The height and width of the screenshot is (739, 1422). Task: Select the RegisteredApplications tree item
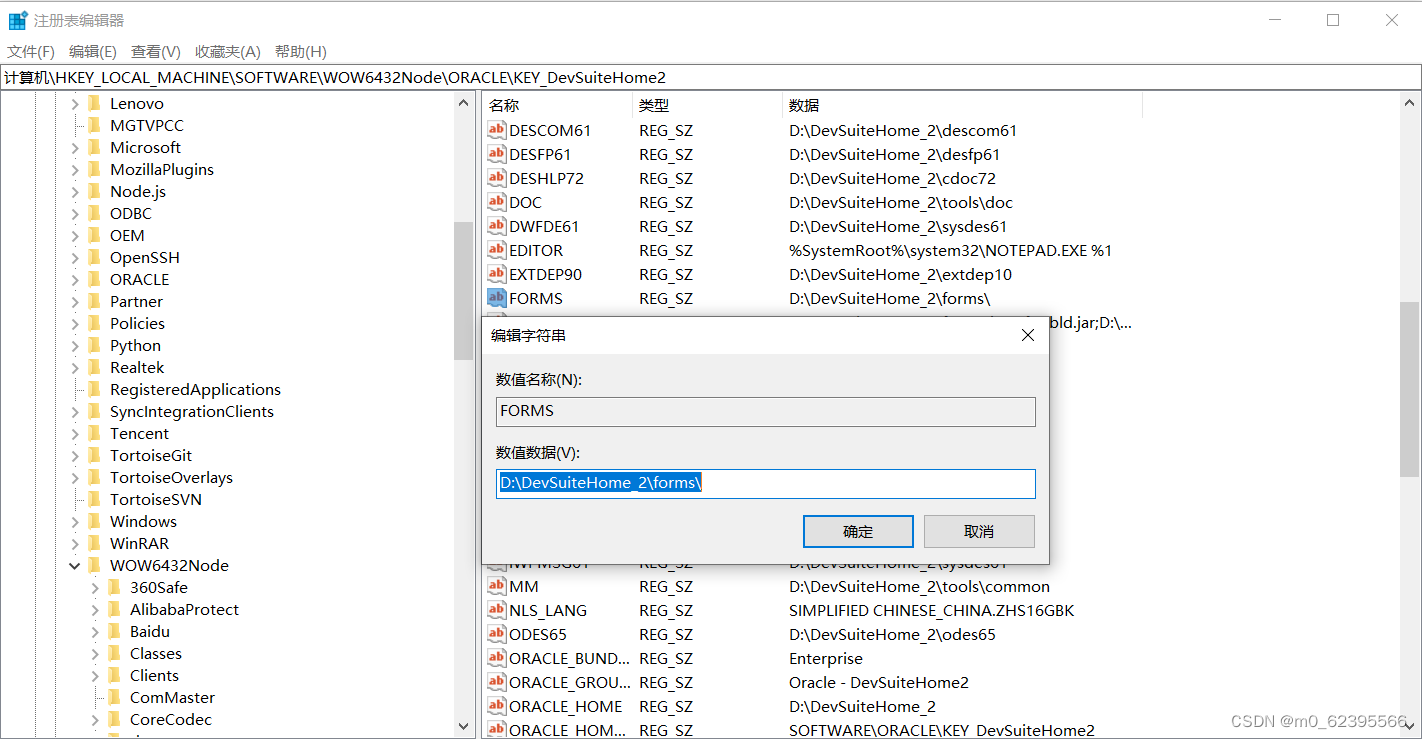point(195,389)
